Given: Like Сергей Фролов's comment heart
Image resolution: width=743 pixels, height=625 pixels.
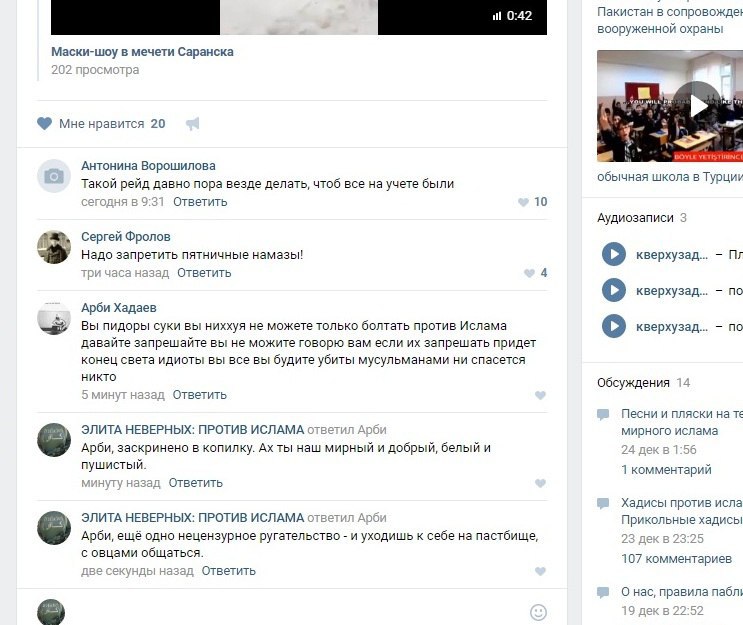Looking at the screenshot, I should (529, 273).
